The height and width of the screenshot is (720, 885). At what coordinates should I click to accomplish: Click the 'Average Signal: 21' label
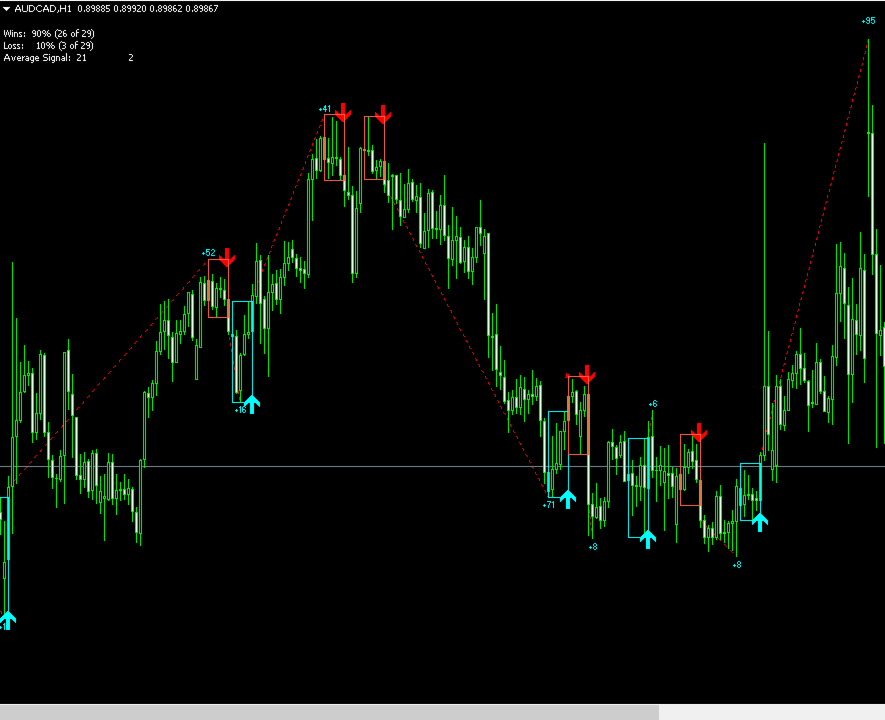[45, 58]
